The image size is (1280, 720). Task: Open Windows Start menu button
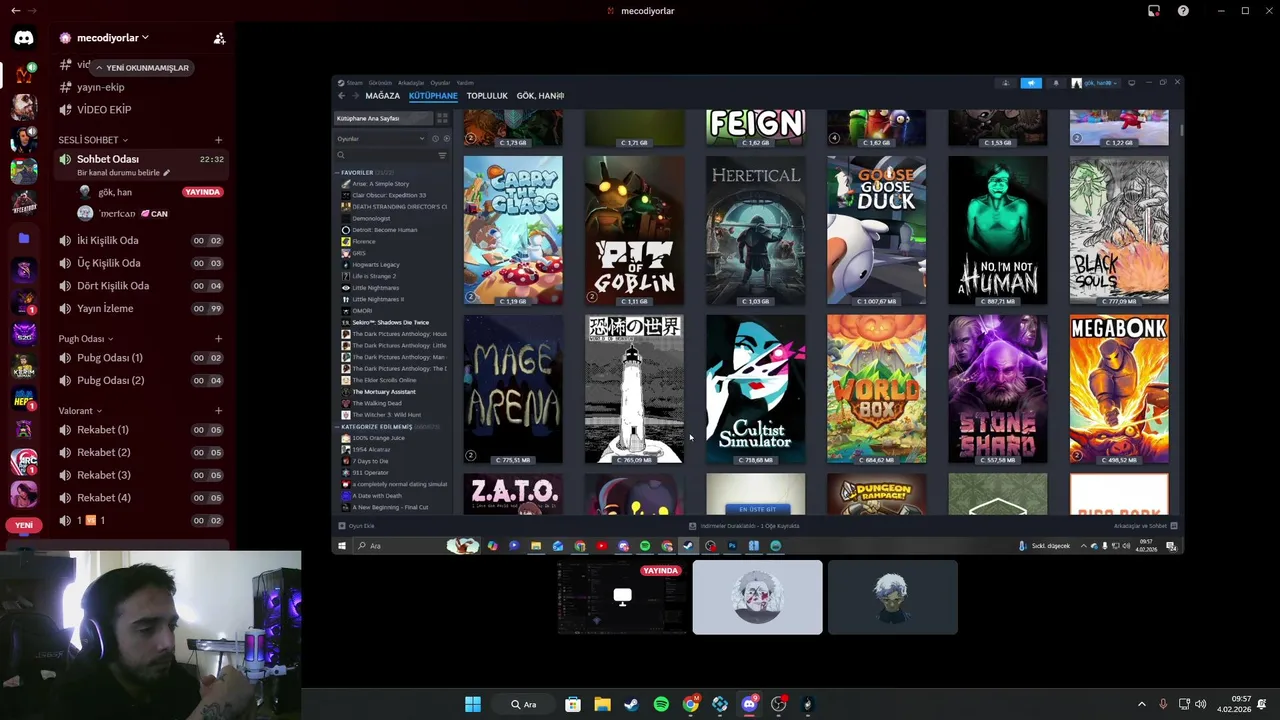pyautogui.click(x=472, y=704)
